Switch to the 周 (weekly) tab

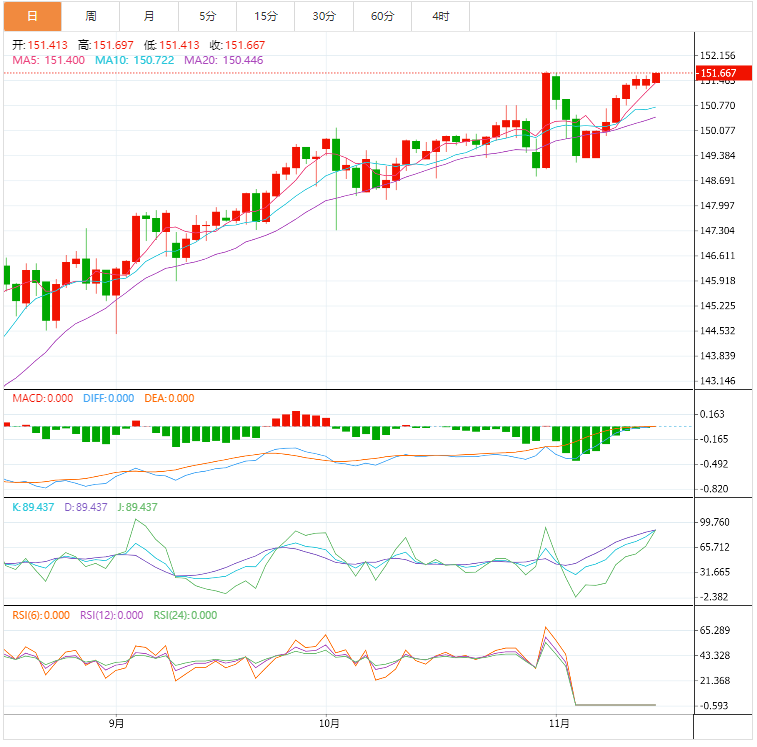91,16
